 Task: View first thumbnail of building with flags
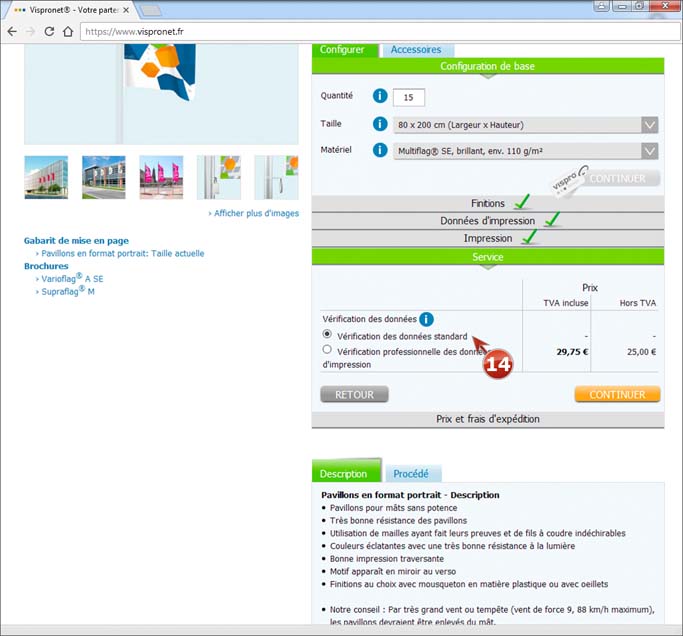click(46, 177)
